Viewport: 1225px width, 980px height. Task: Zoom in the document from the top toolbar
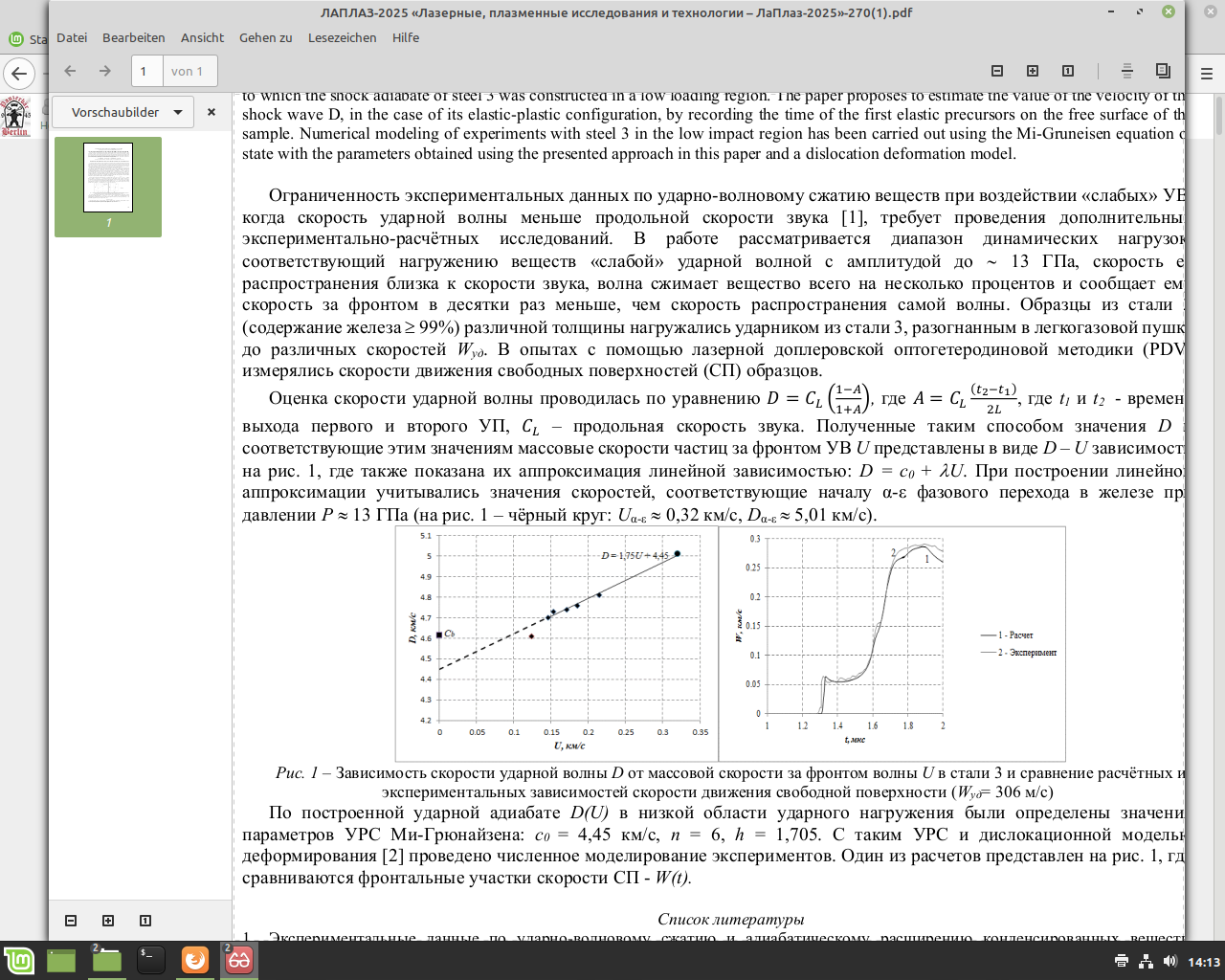coord(1033,71)
